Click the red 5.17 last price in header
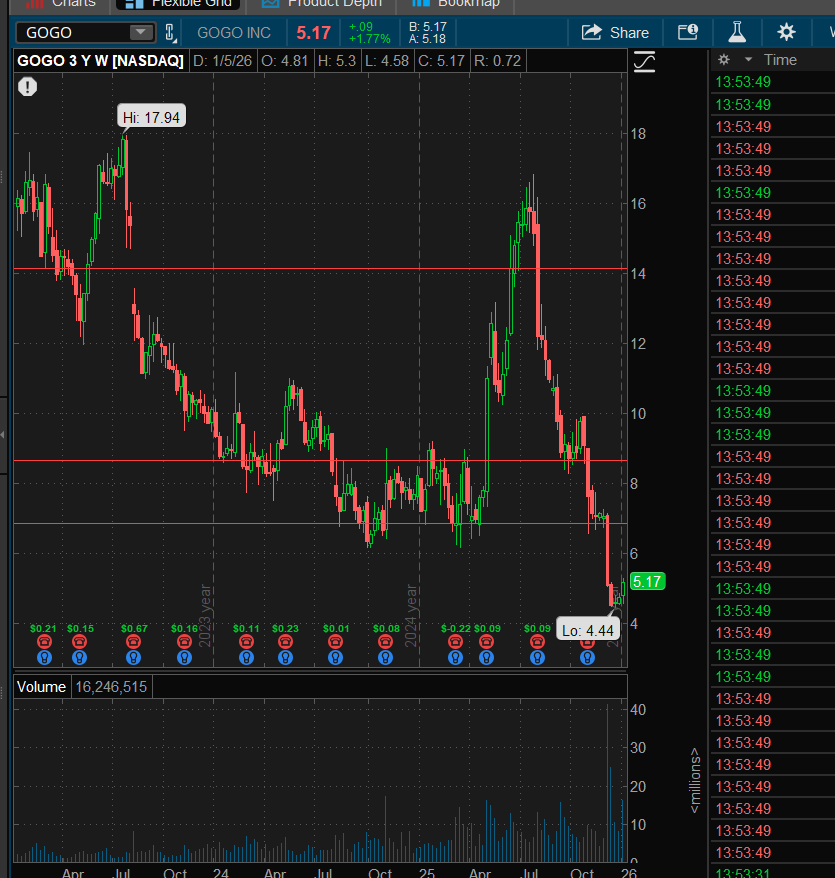The height and width of the screenshot is (878, 835). (x=314, y=32)
